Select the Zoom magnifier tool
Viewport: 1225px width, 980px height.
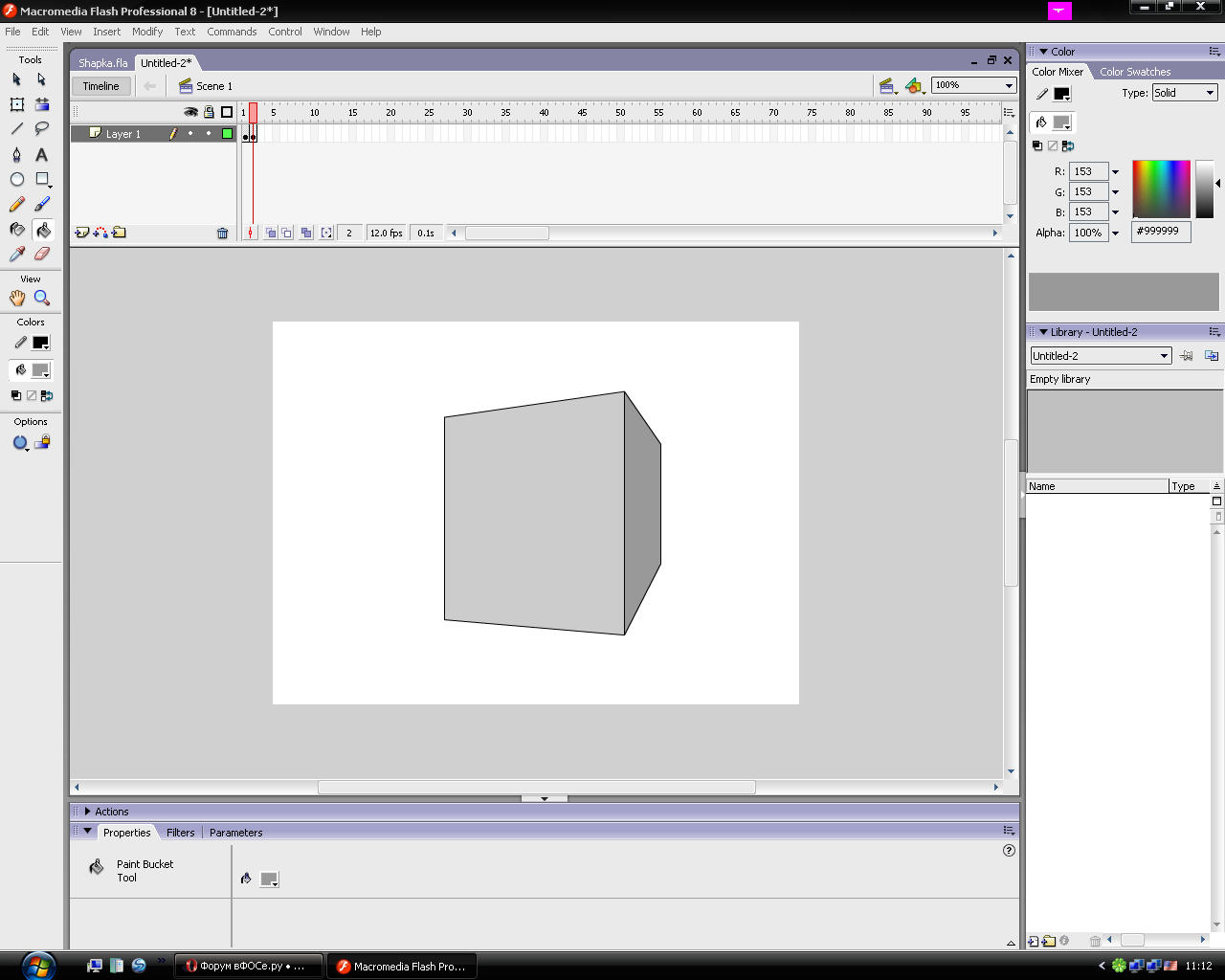click(x=42, y=299)
